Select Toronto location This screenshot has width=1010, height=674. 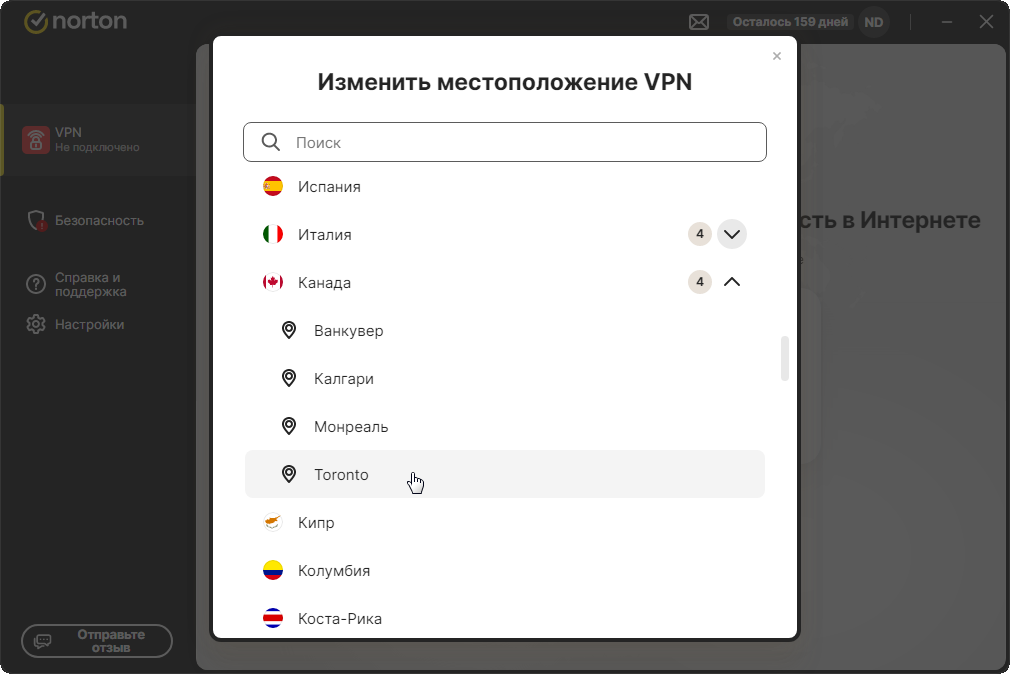point(341,475)
